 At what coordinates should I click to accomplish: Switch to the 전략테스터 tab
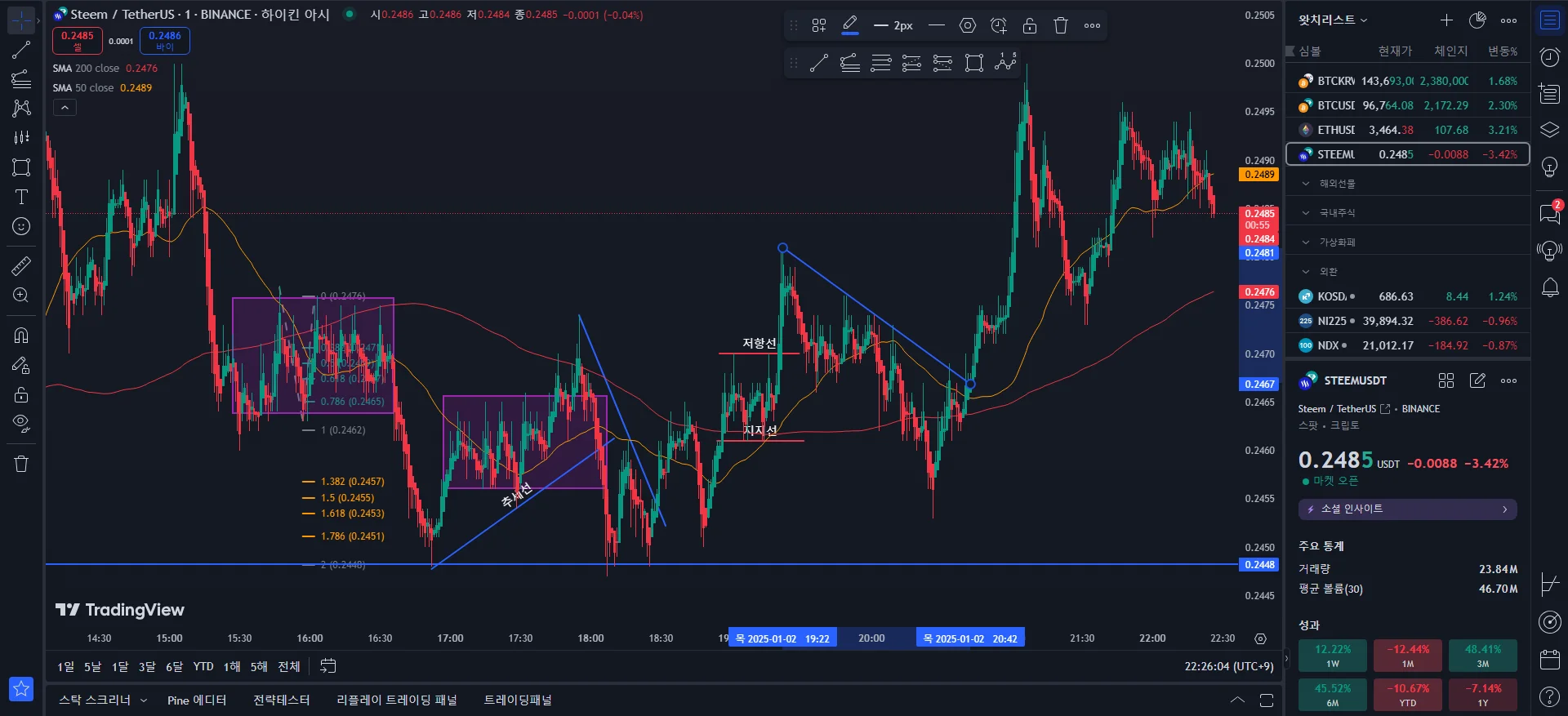(281, 700)
